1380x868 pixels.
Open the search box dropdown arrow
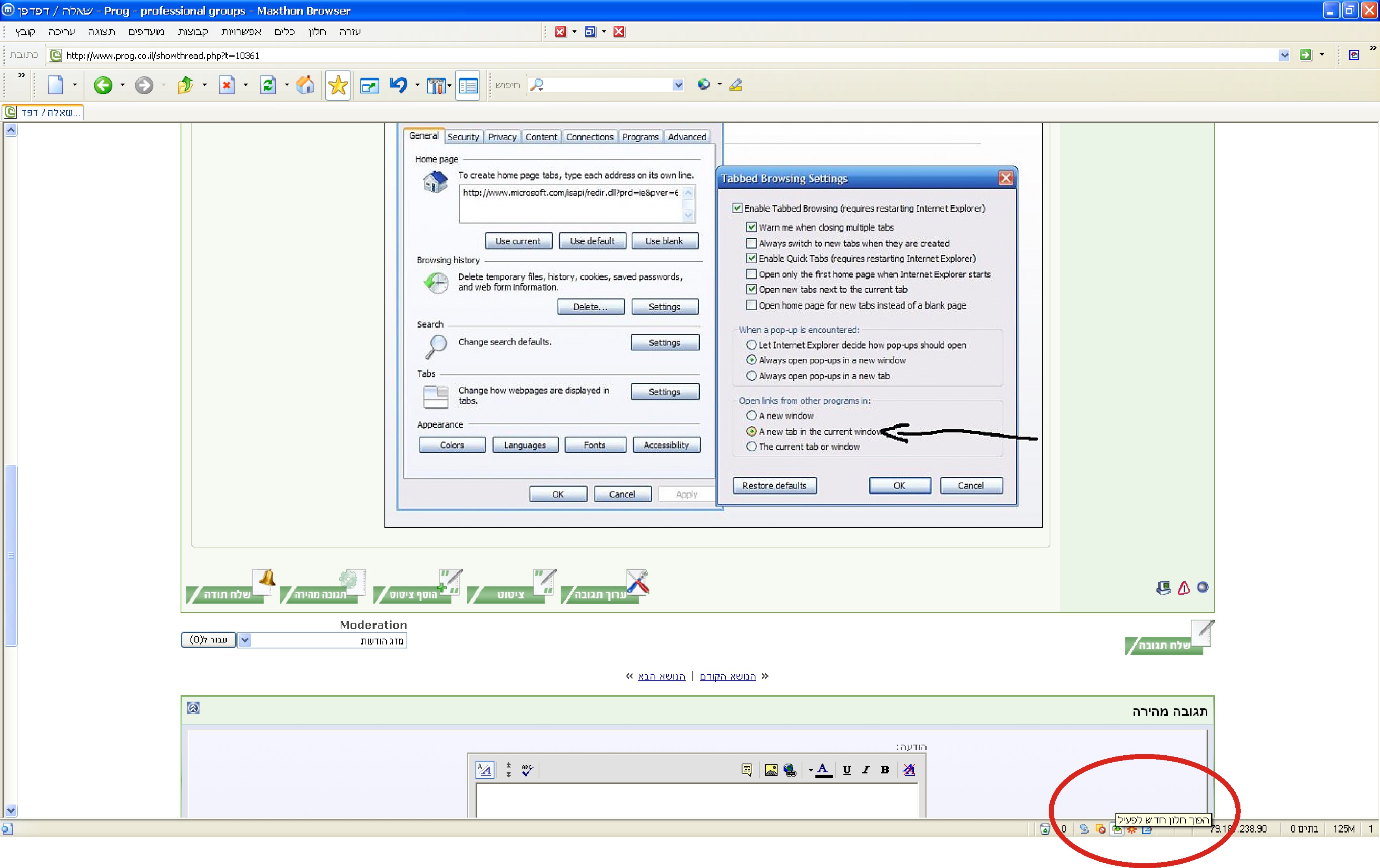point(678,86)
